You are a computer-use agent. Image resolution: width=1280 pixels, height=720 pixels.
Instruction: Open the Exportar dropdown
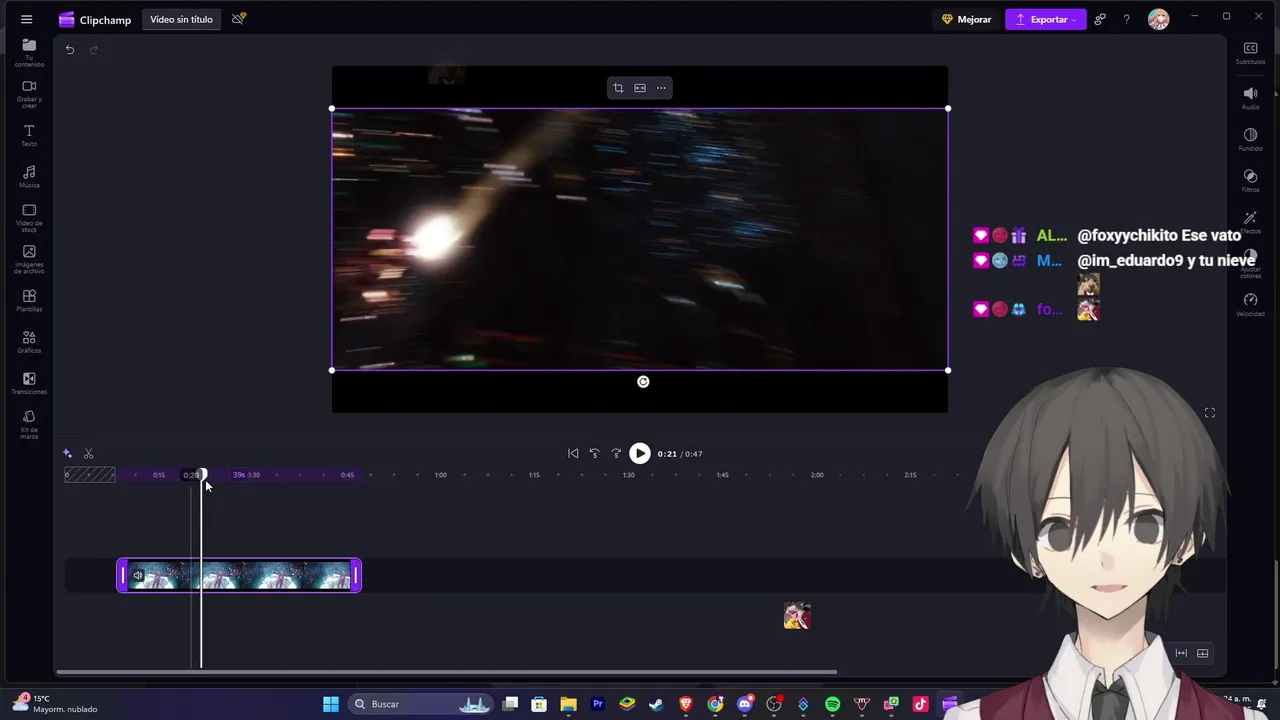tap(1046, 19)
